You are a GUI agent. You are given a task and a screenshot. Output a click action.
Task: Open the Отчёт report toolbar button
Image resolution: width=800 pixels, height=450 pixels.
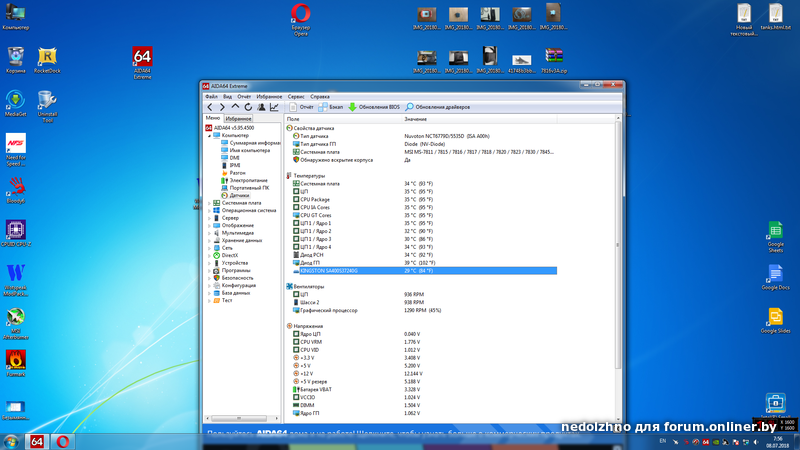[301, 106]
